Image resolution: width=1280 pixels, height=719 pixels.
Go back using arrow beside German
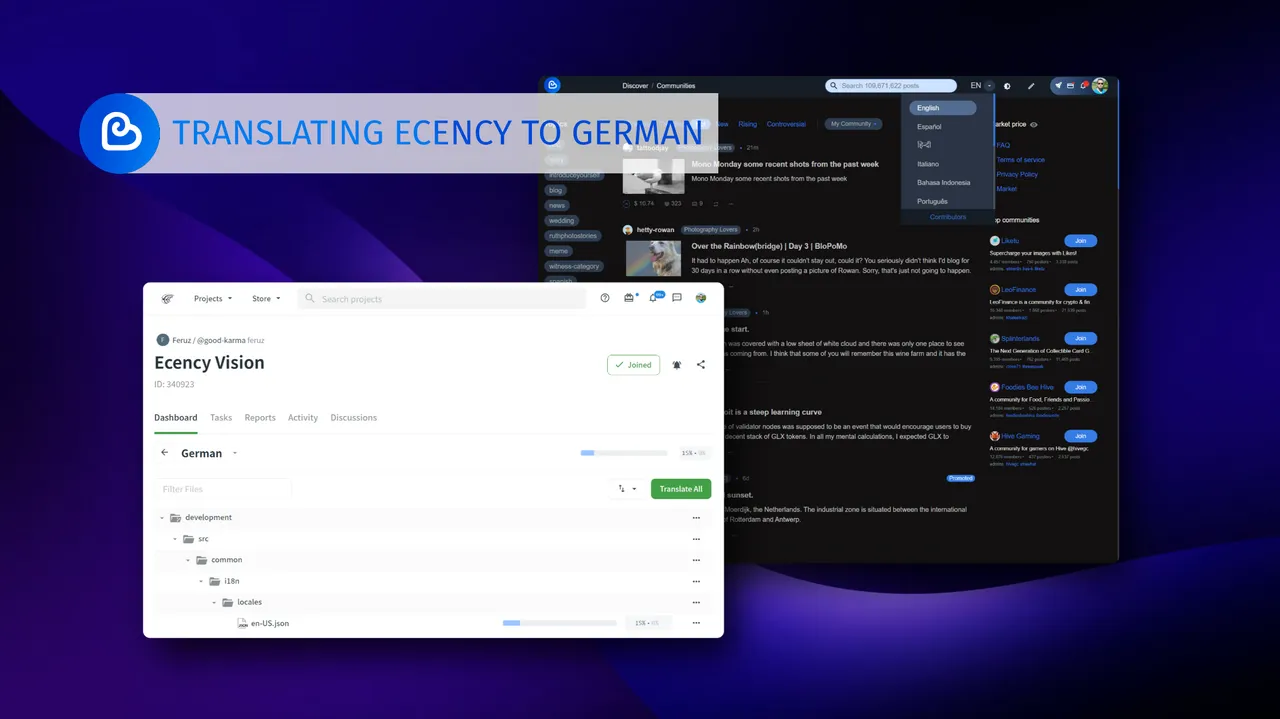(x=165, y=453)
